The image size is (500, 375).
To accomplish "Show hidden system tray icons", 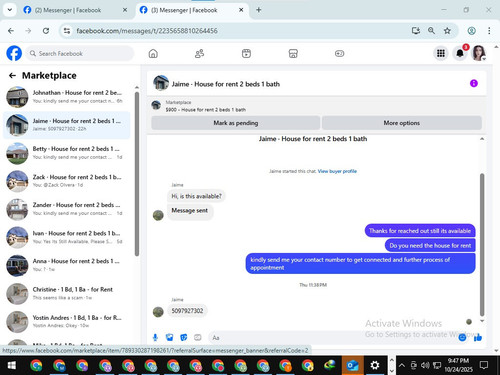I will click(402, 366).
